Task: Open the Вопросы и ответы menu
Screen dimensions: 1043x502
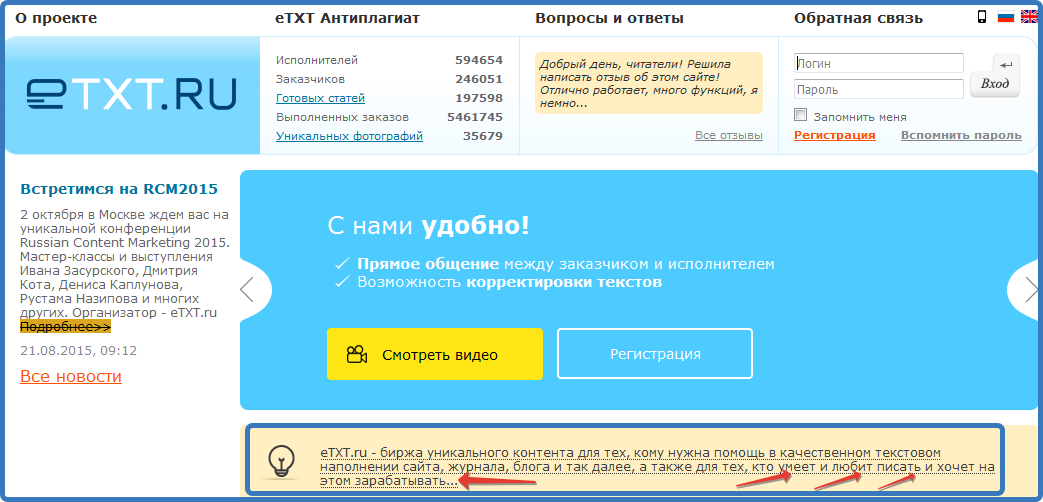Action: (x=609, y=18)
